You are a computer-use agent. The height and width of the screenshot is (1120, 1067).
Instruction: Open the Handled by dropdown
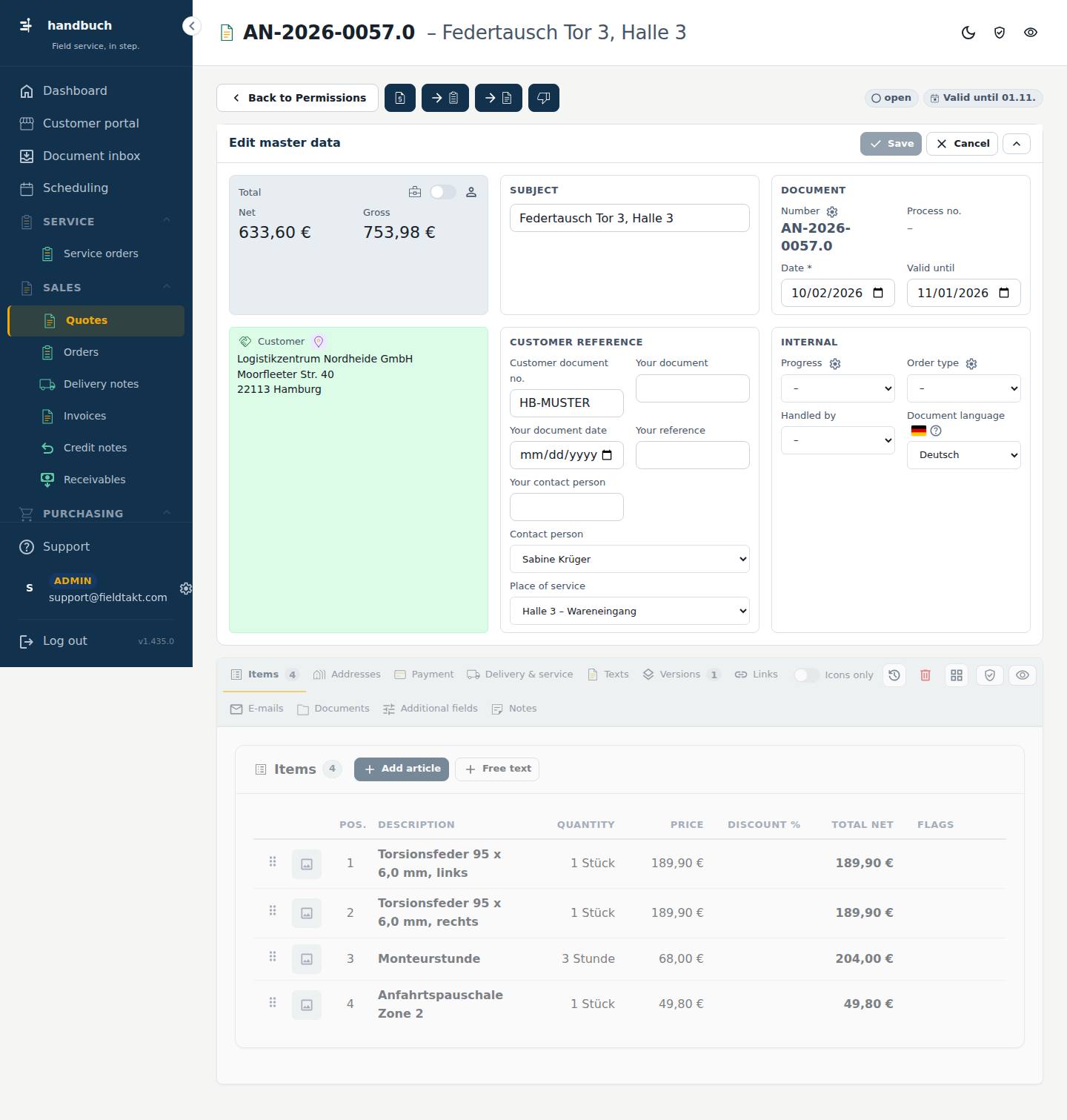[x=838, y=440]
